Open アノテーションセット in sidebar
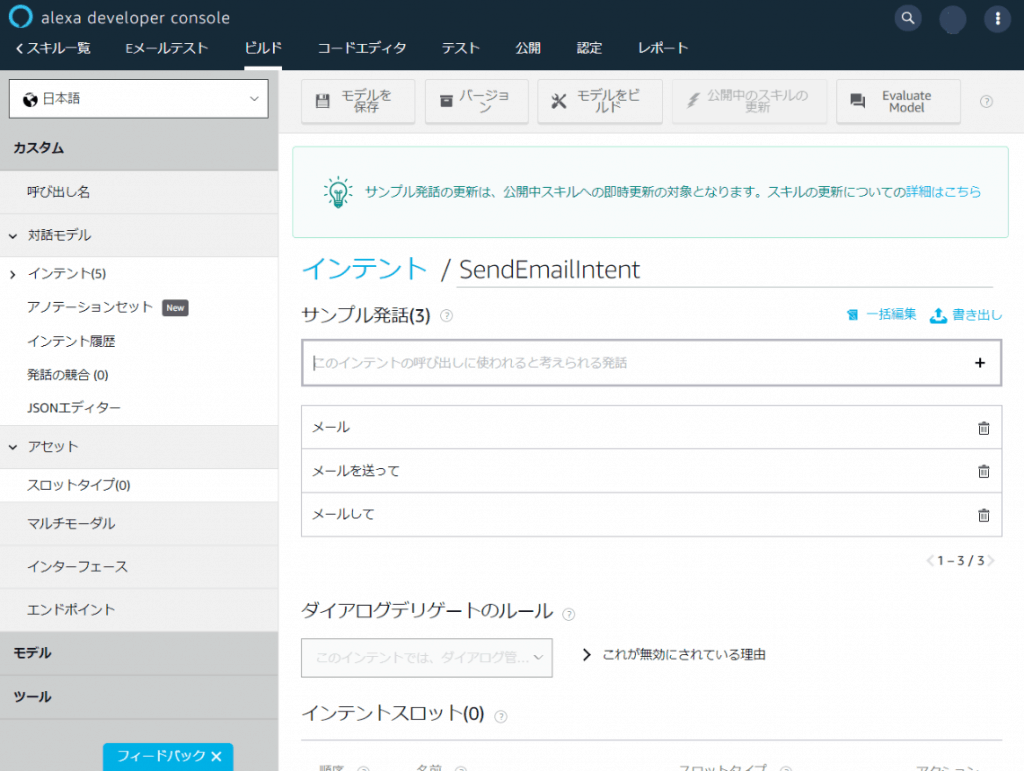 tap(90, 307)
